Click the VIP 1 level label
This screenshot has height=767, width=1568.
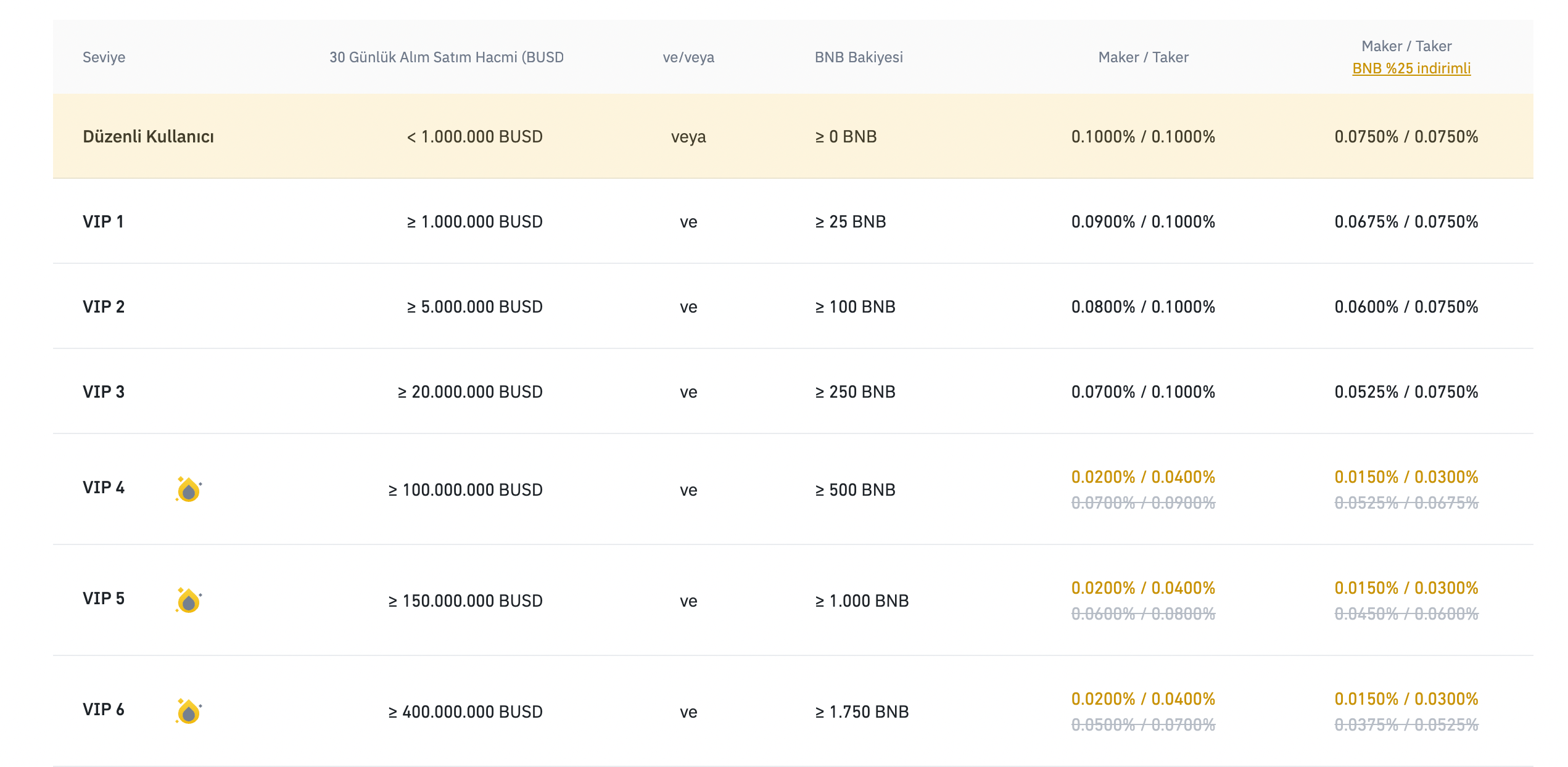point(104,221)
